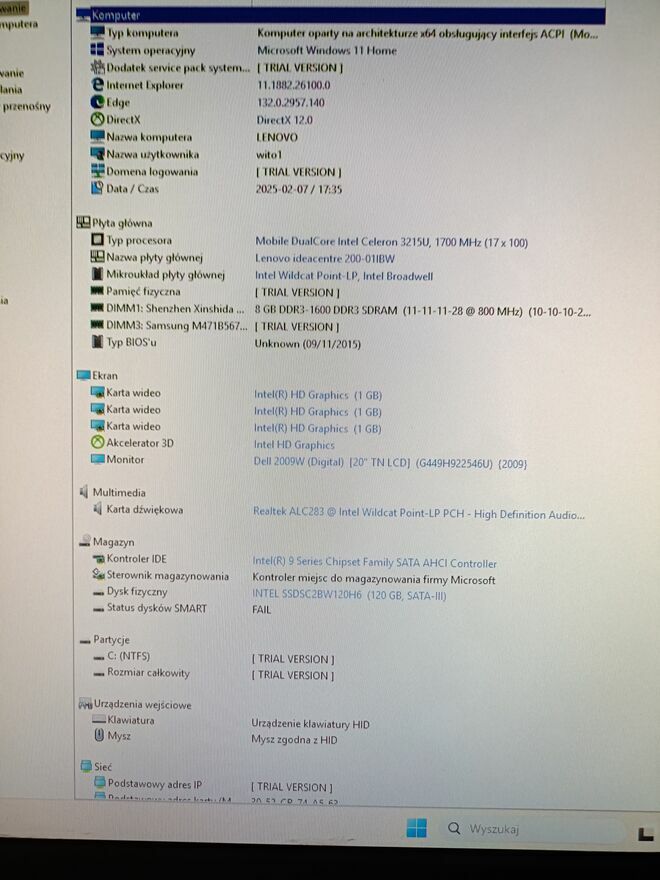Click the Pamięć fizyczna memory icon
Image resolution: width=660 pixels, height=880 pixels.
tap(98, 291)
